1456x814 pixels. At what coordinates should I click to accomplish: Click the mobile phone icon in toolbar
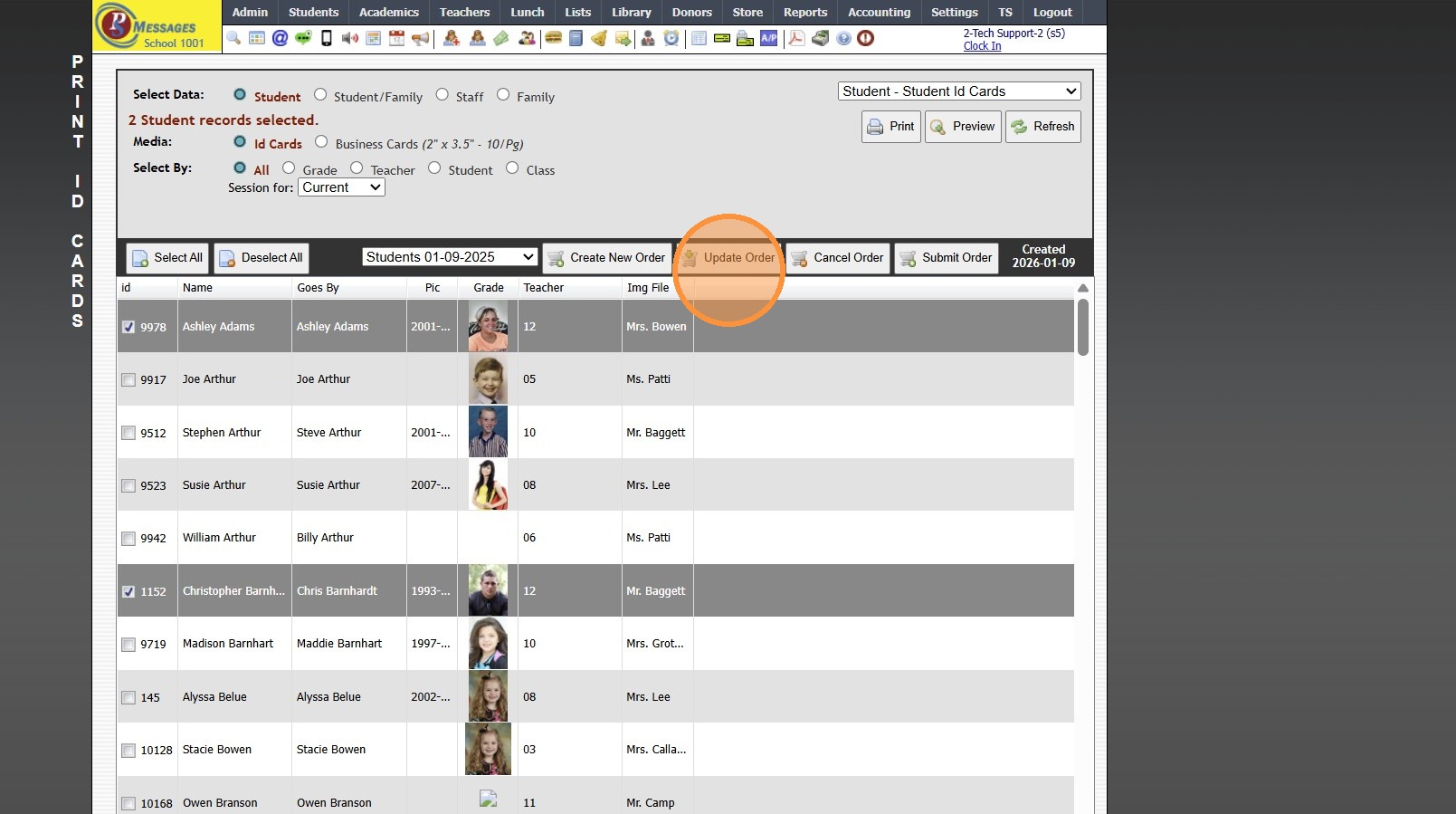pos(327,38)
